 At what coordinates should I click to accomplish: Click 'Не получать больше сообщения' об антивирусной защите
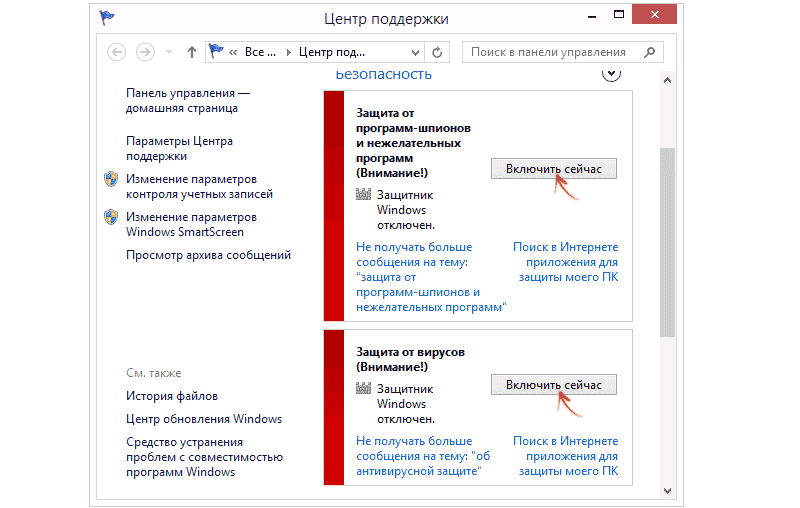coord(423,456)
